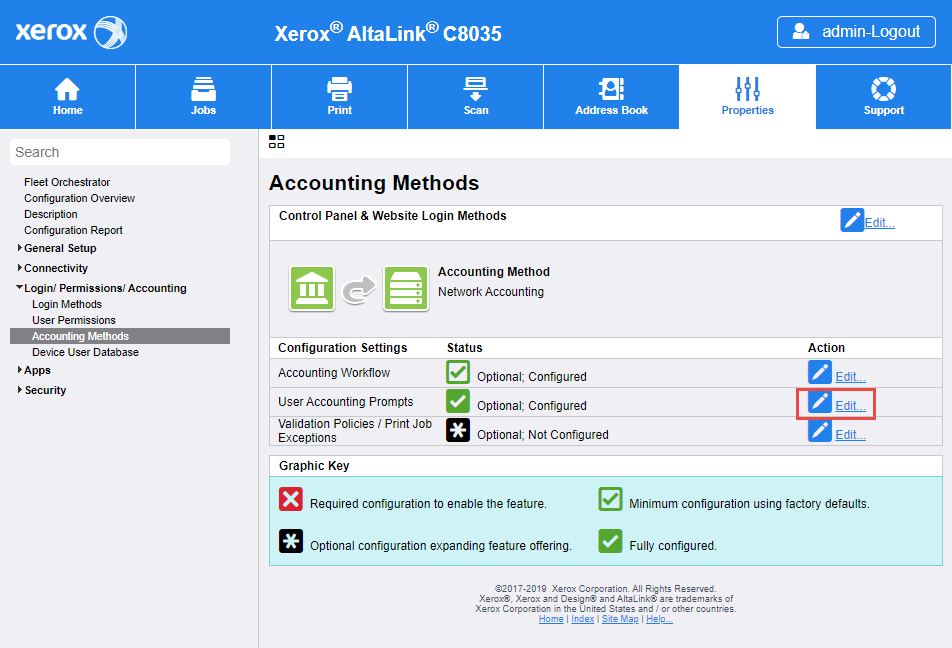Click the green server Network Accounting icon
Viewport: 952px width, 648px height.
[x=406, y=288]
